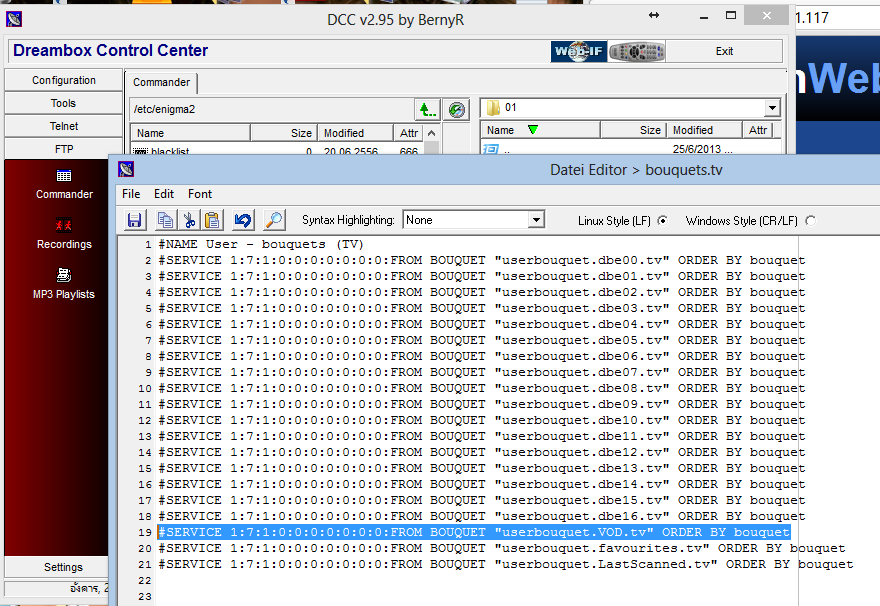
Task: Click line 1 '#NAME User - bouquets (TV)'
Action: tap(261, 245)
